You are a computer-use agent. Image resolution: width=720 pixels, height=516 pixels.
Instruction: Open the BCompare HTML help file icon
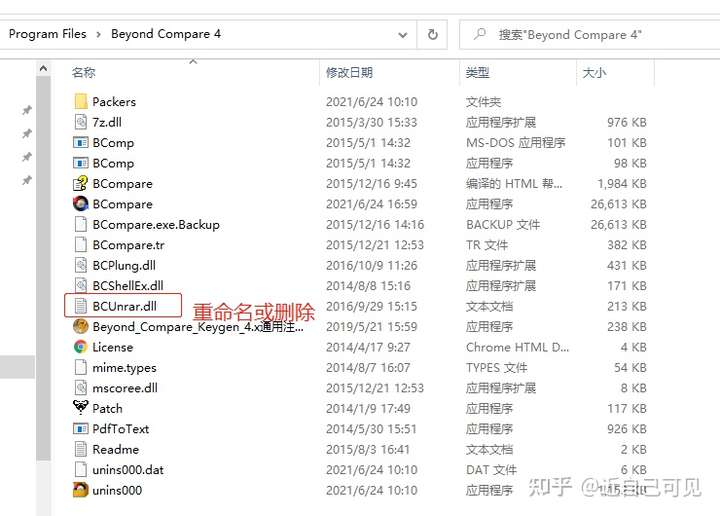[80, 183]
